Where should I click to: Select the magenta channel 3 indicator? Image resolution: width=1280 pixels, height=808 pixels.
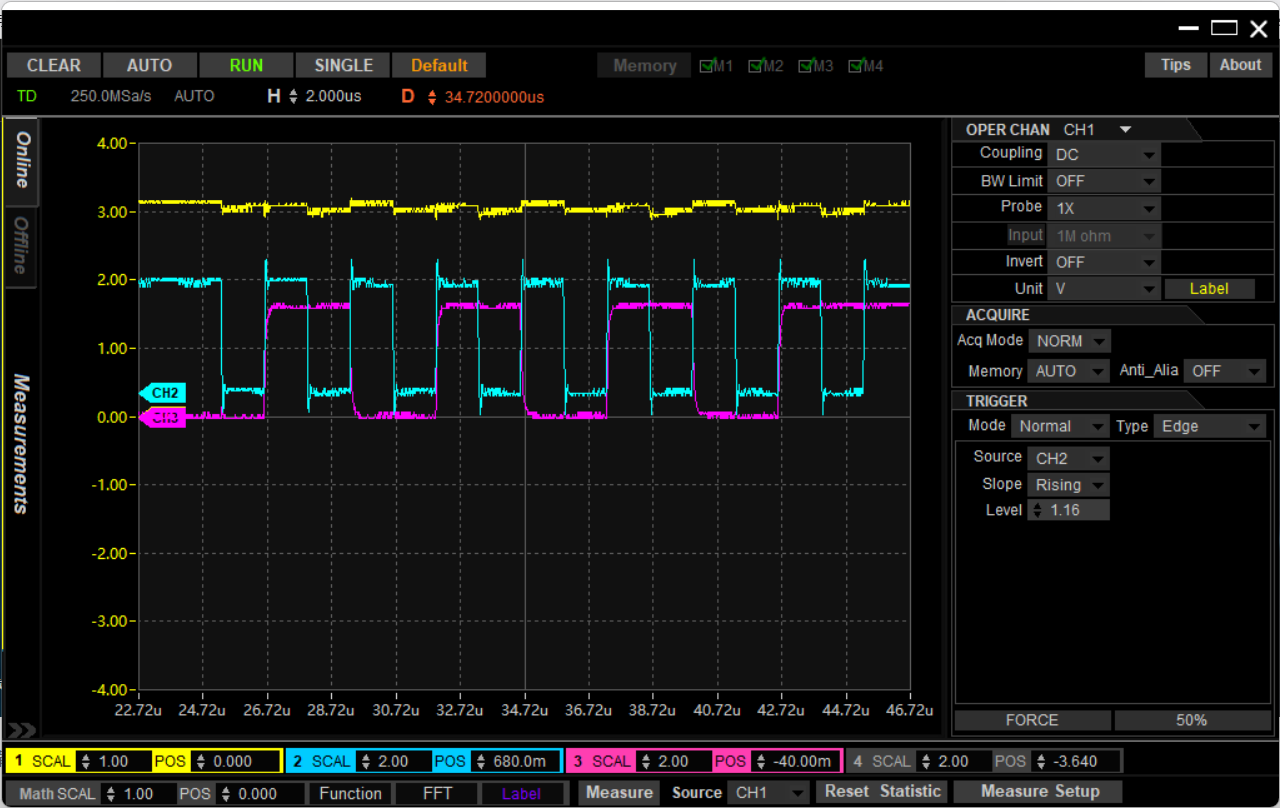[578, 761]
